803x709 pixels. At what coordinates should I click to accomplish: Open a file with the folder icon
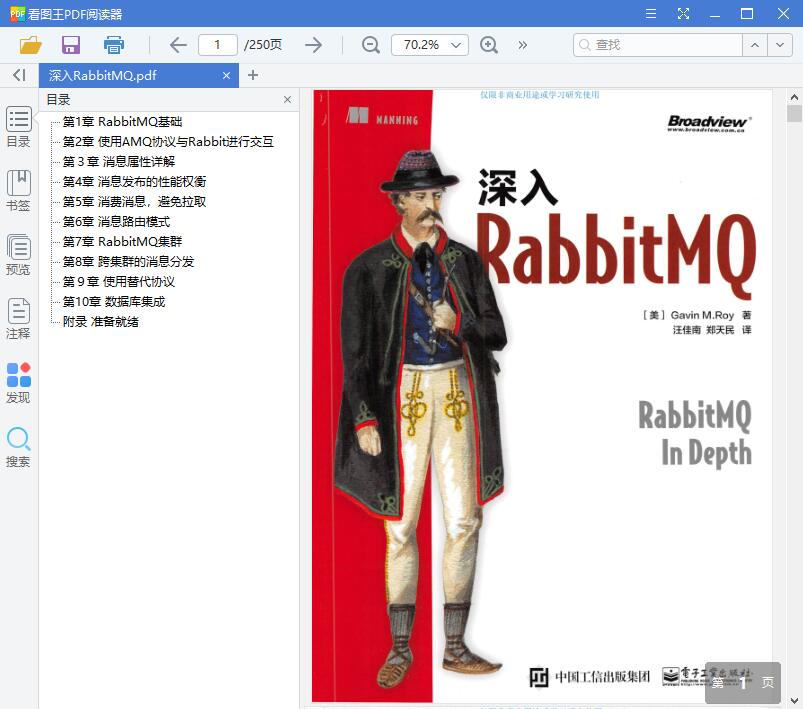tap(30, 45)
